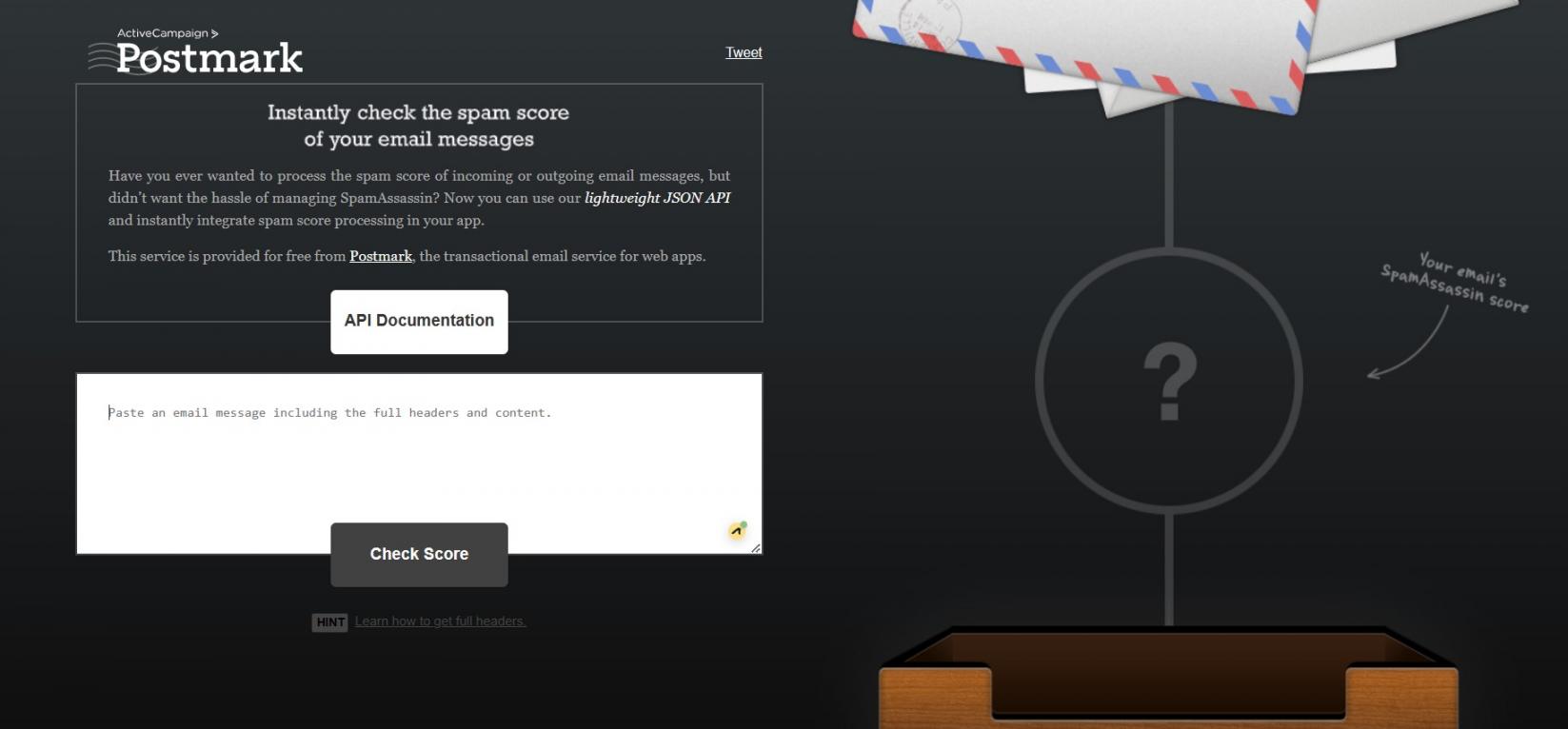Follow the Postmark link in the description
This screenshot has width=1568, height=729.
(381, 256)
